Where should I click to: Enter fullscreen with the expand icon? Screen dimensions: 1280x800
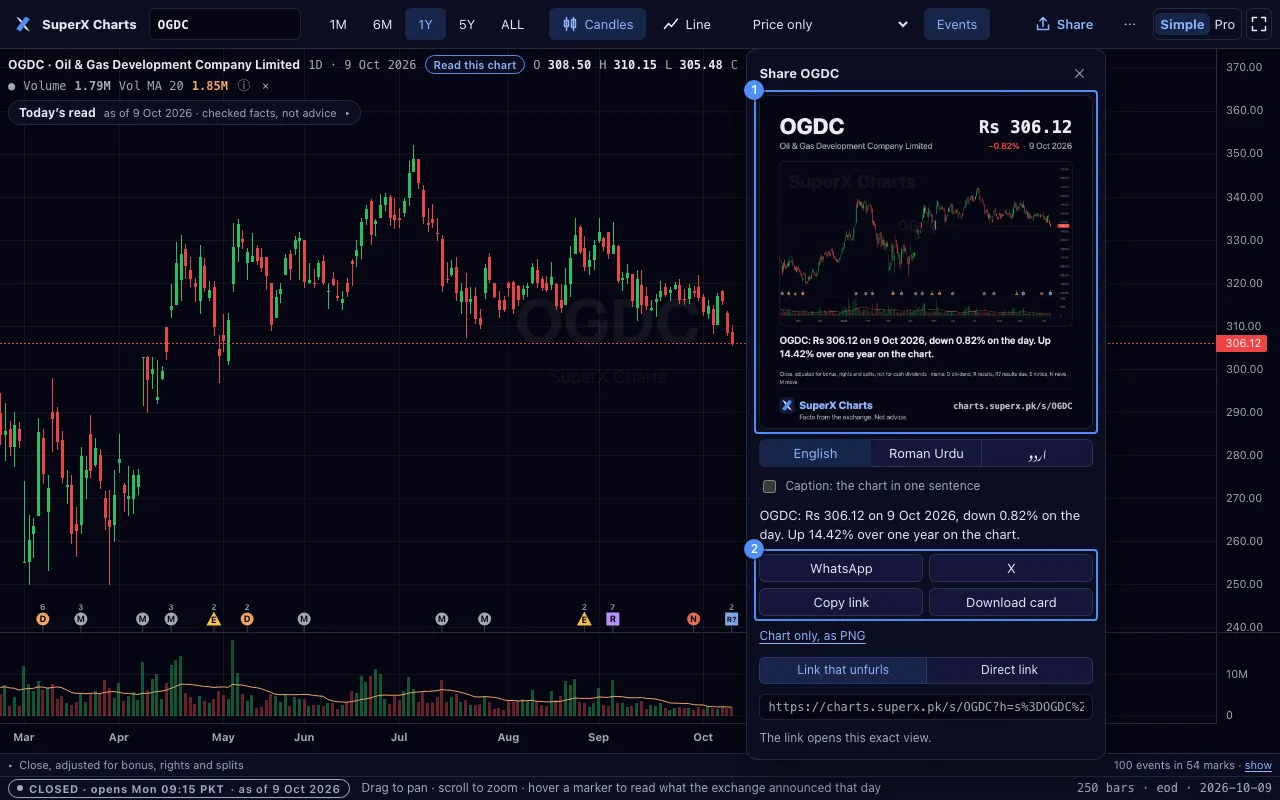pyautogui.click(x=1258, y=24)
